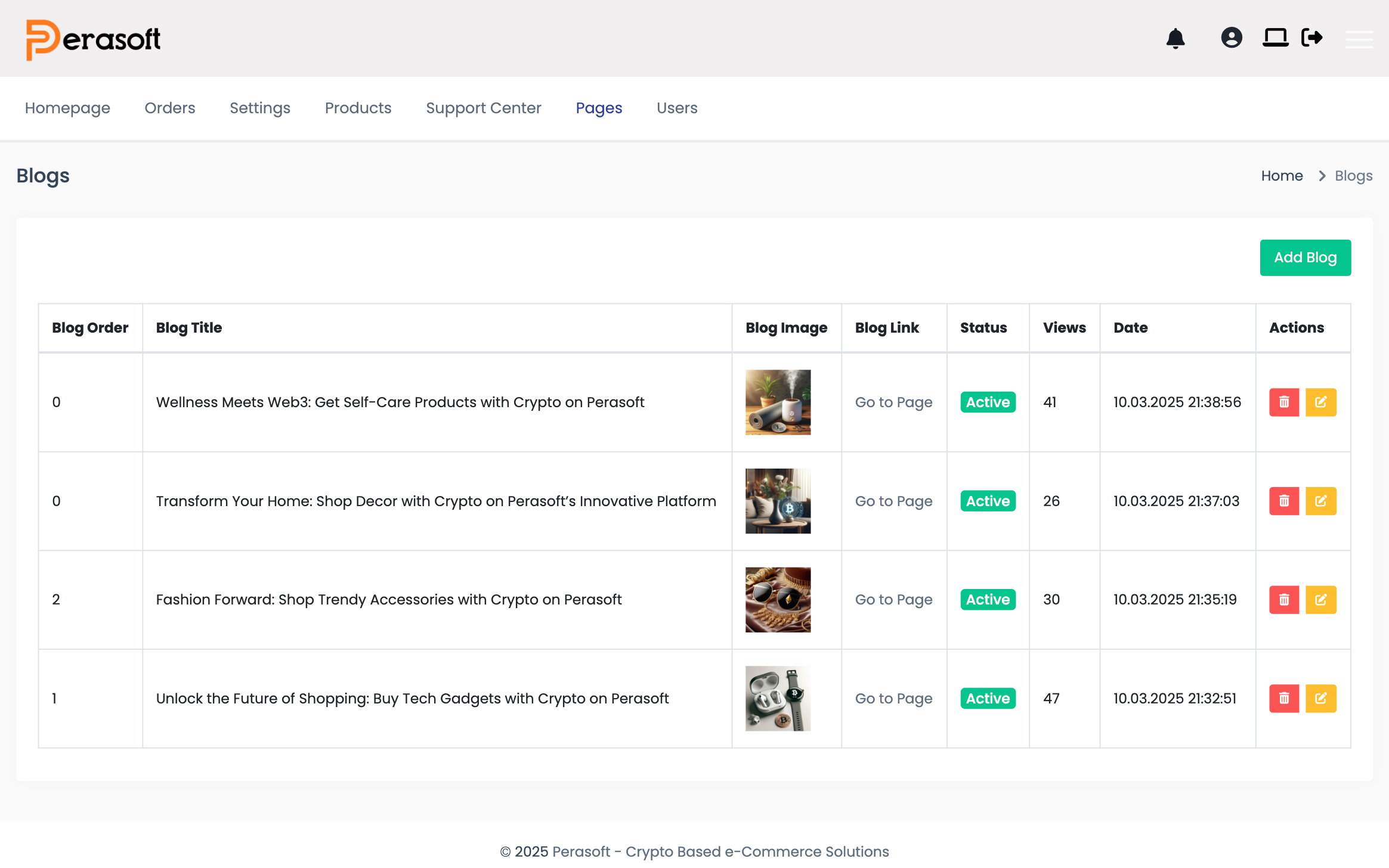The image size is (1389, 868).
Task: Click date 10.03.2025 21:38:56
Action: pyautogui.click(x=1177, y=402)
